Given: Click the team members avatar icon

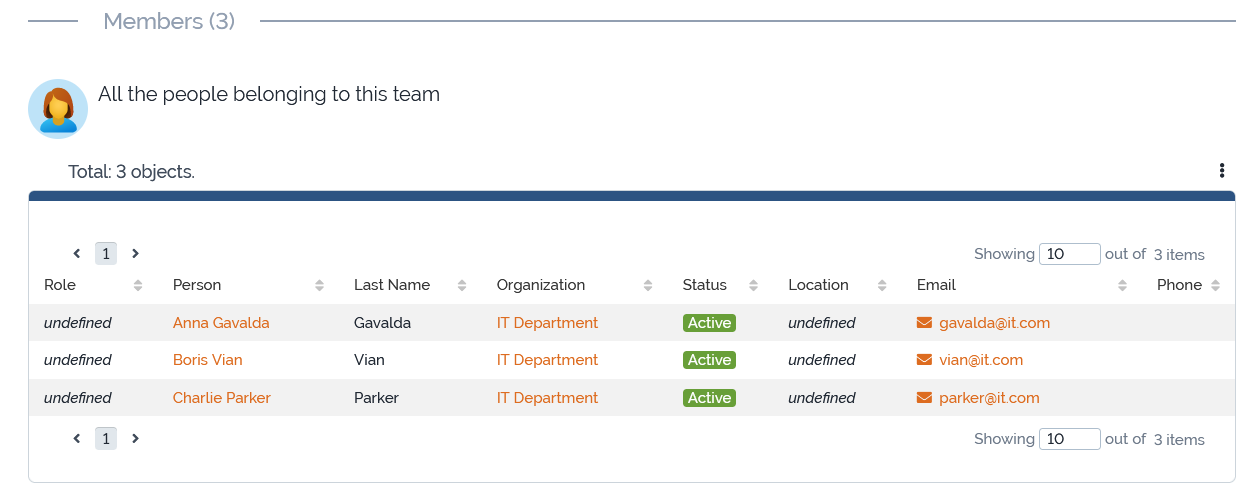Looking at the screenshot, I should (58, 108).
